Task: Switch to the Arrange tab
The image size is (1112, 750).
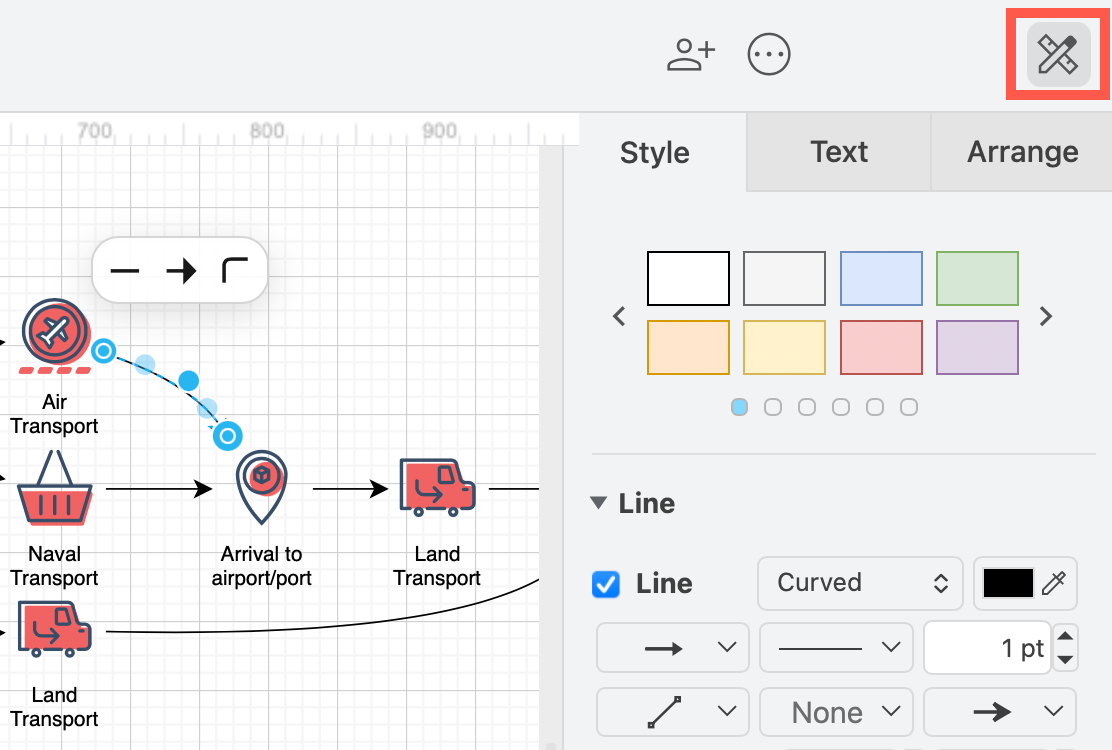Action: [1023, 152]
